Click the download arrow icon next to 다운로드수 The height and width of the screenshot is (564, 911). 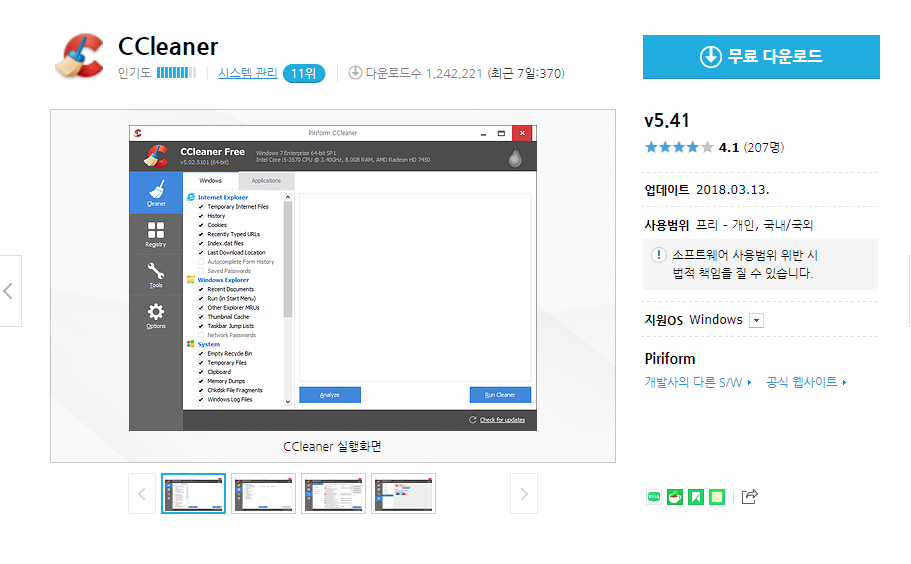tap(355, 73)
